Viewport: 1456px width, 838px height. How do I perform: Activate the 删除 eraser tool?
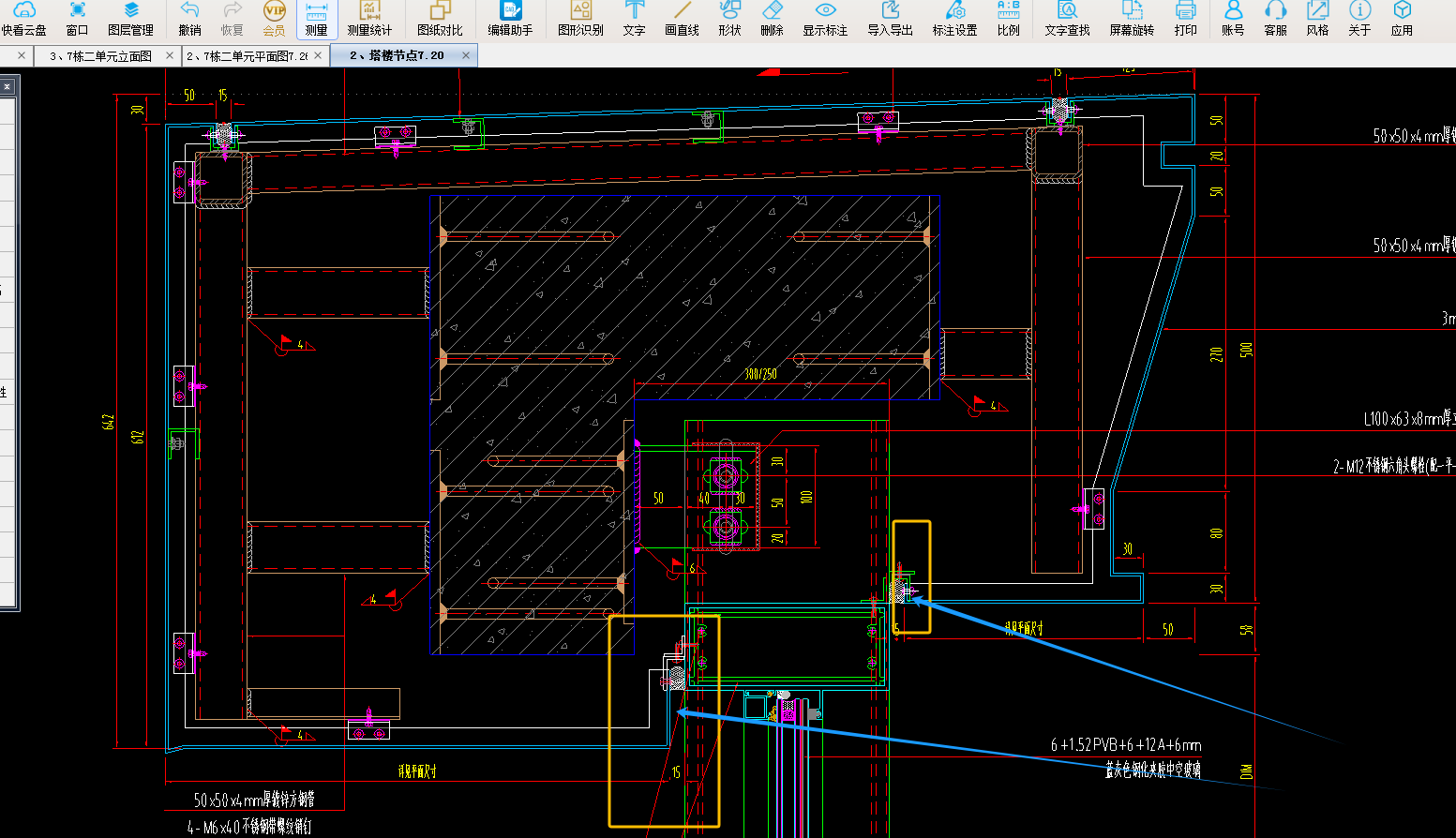(772, 19)
